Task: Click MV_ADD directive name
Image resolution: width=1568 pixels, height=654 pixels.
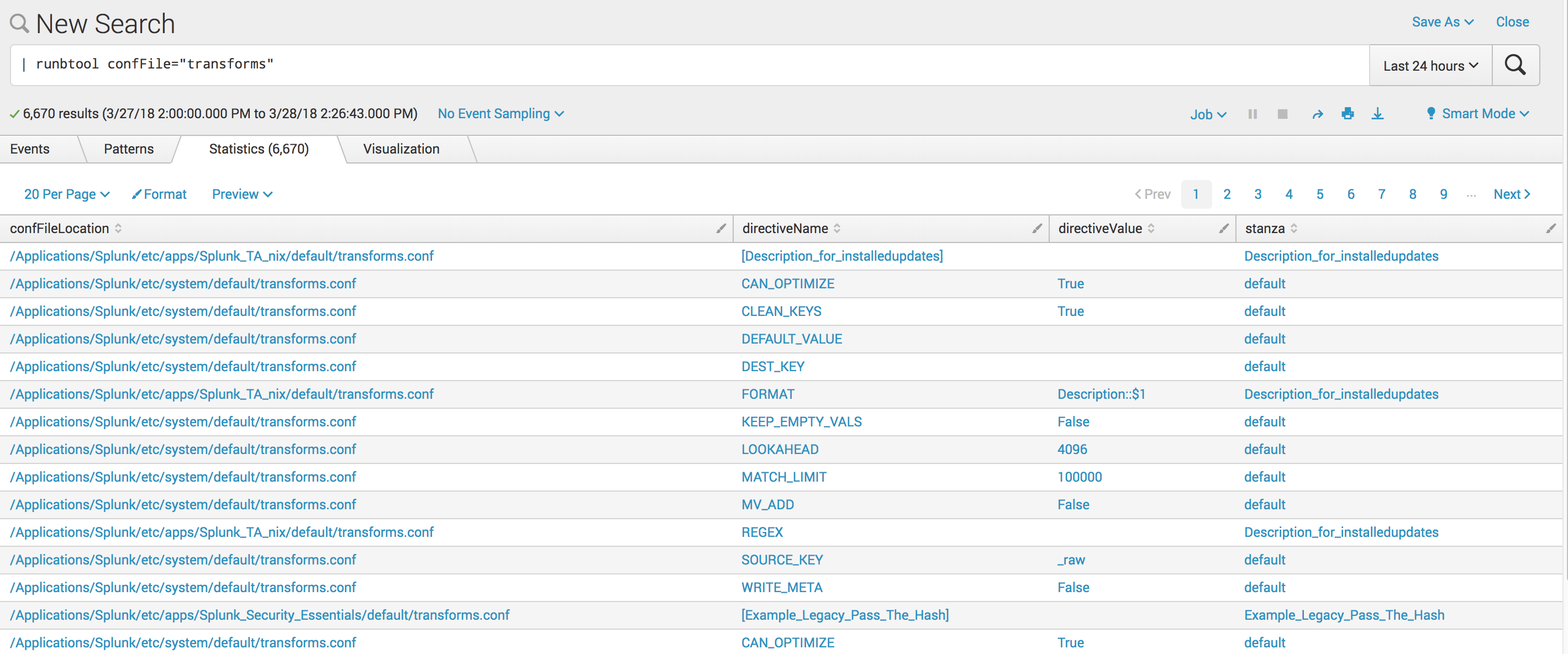Action: pyautogui.click(x=767, y=505)
